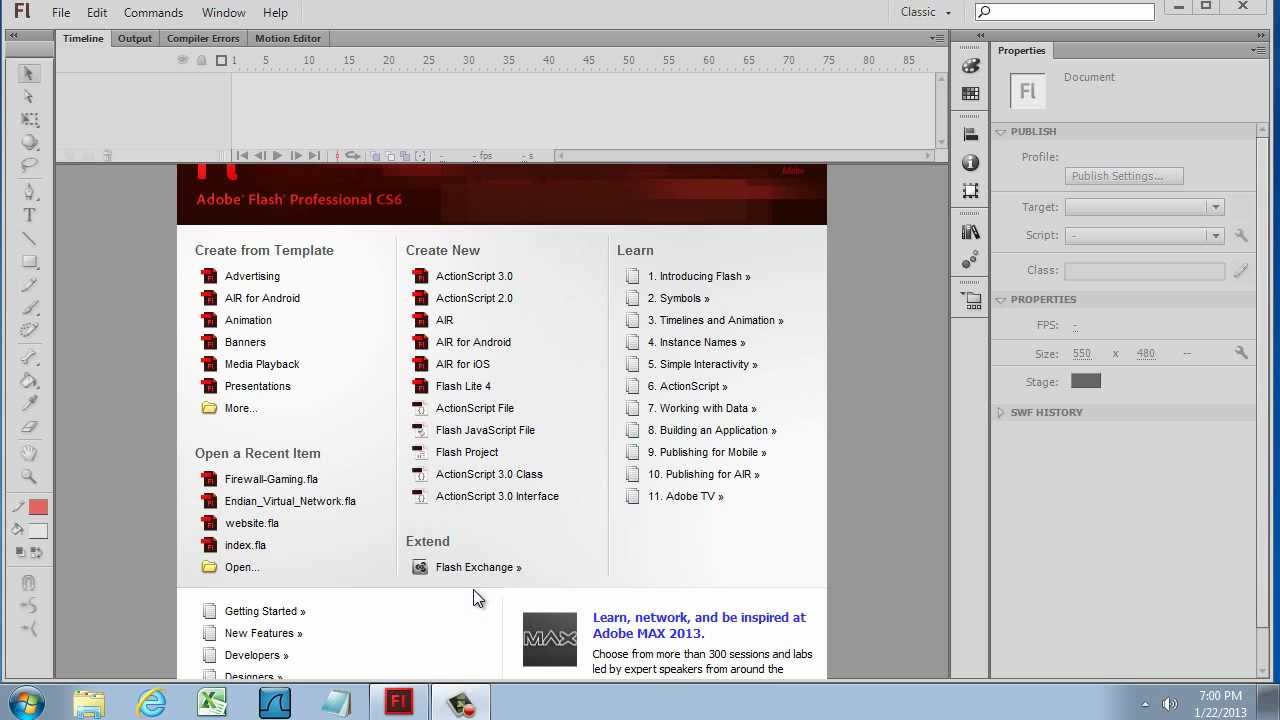Select the Zoom magnifier tool

coord(29,476)
